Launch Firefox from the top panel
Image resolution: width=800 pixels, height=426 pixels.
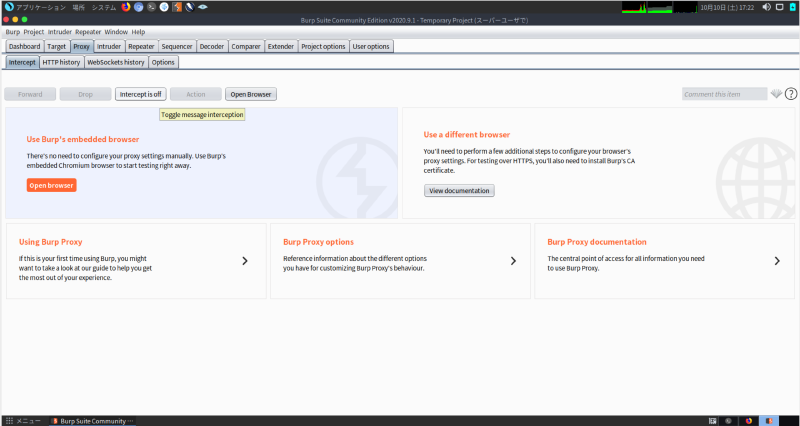coord(126,6)
